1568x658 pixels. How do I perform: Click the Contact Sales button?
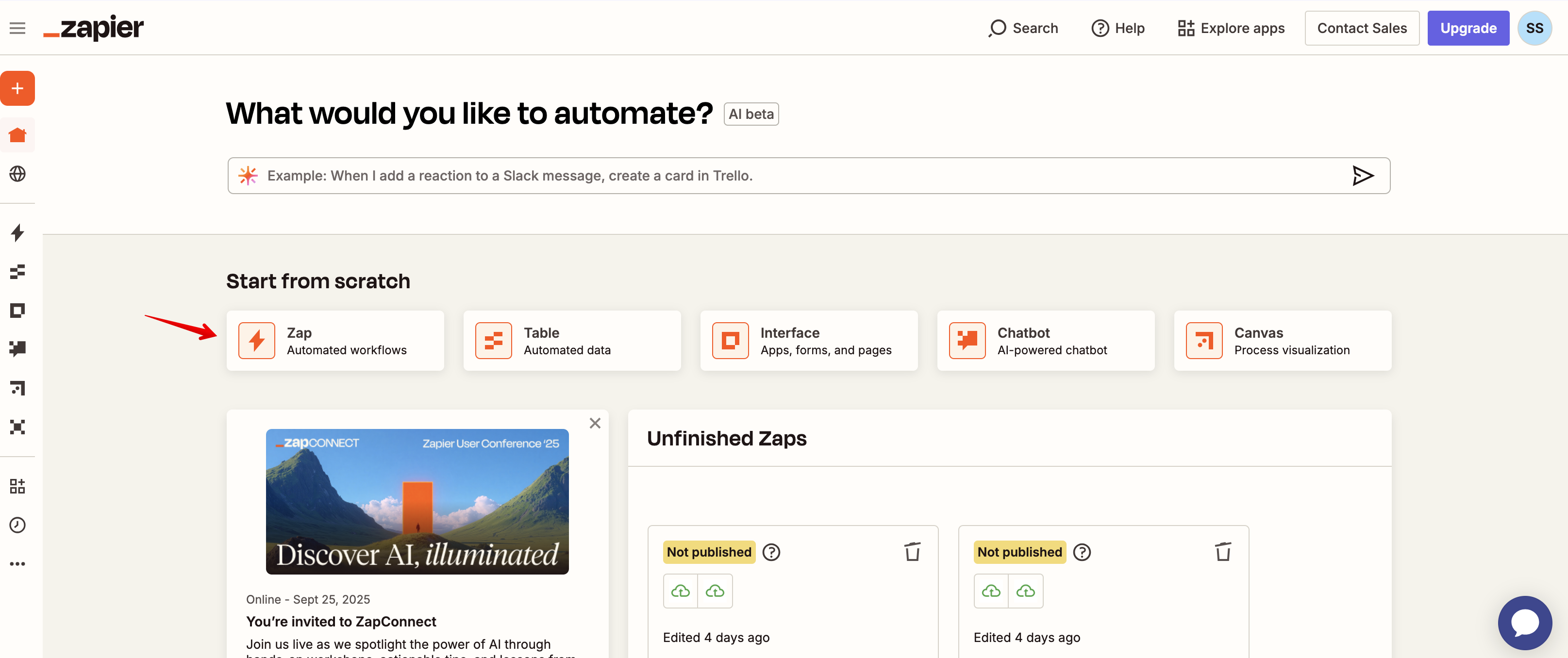coord(1362,28)
